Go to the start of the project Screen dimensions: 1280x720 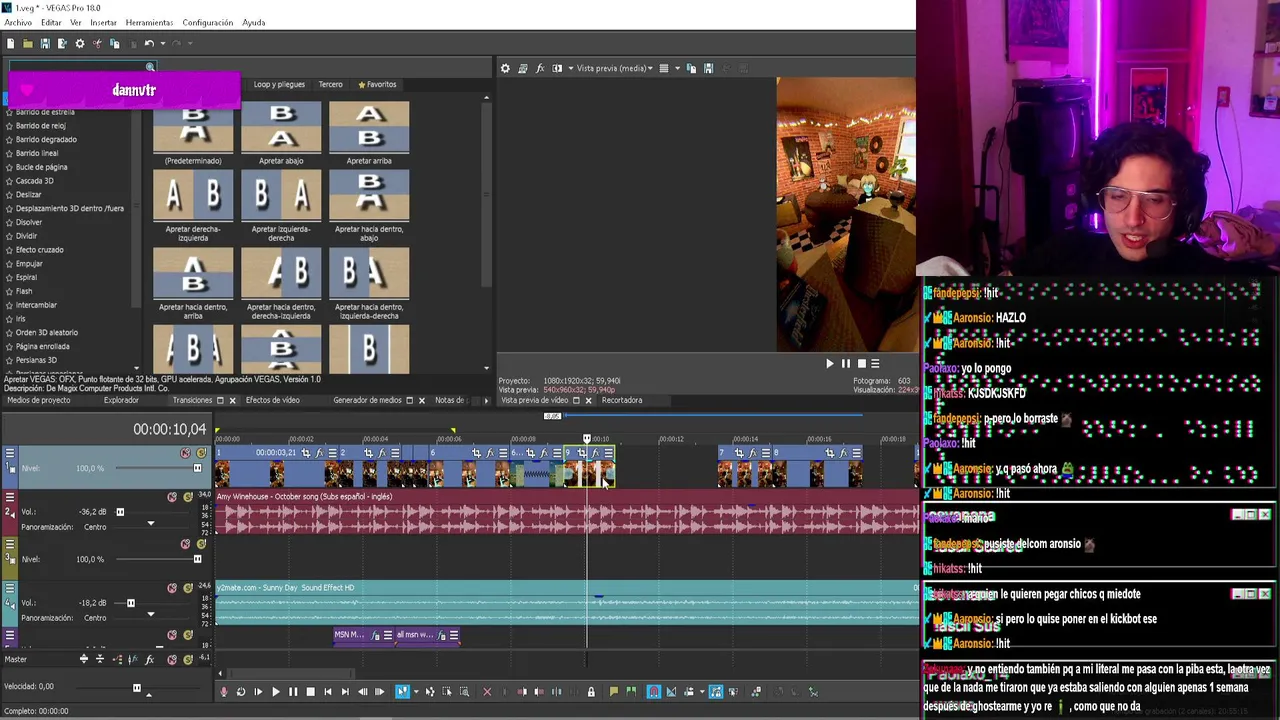tap(328, 691)
